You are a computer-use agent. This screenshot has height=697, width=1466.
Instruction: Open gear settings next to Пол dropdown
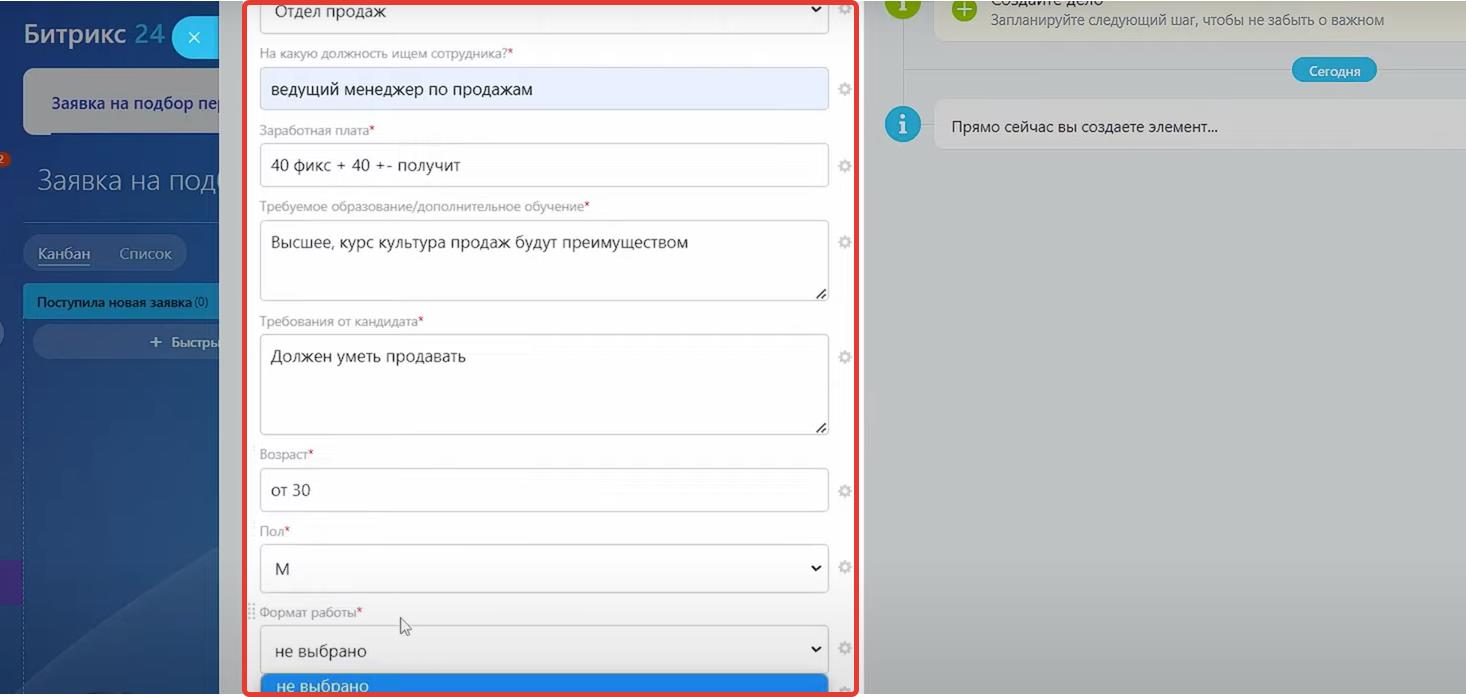(844, 567)
